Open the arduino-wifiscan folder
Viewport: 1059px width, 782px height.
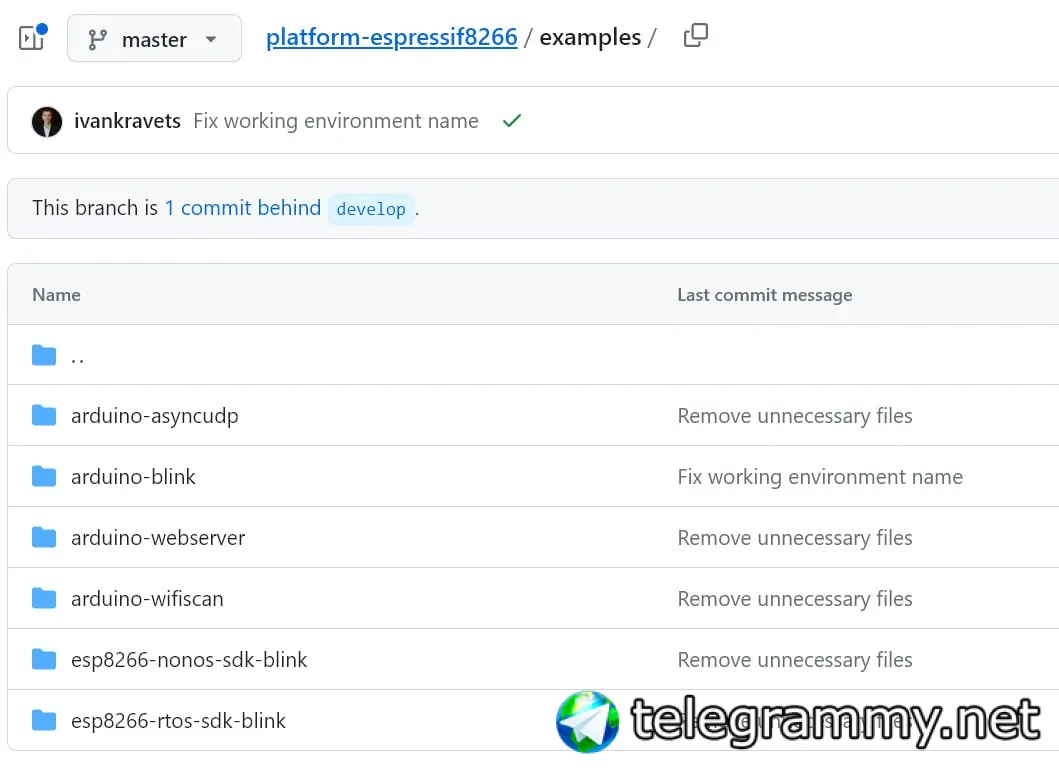point(147,599)
